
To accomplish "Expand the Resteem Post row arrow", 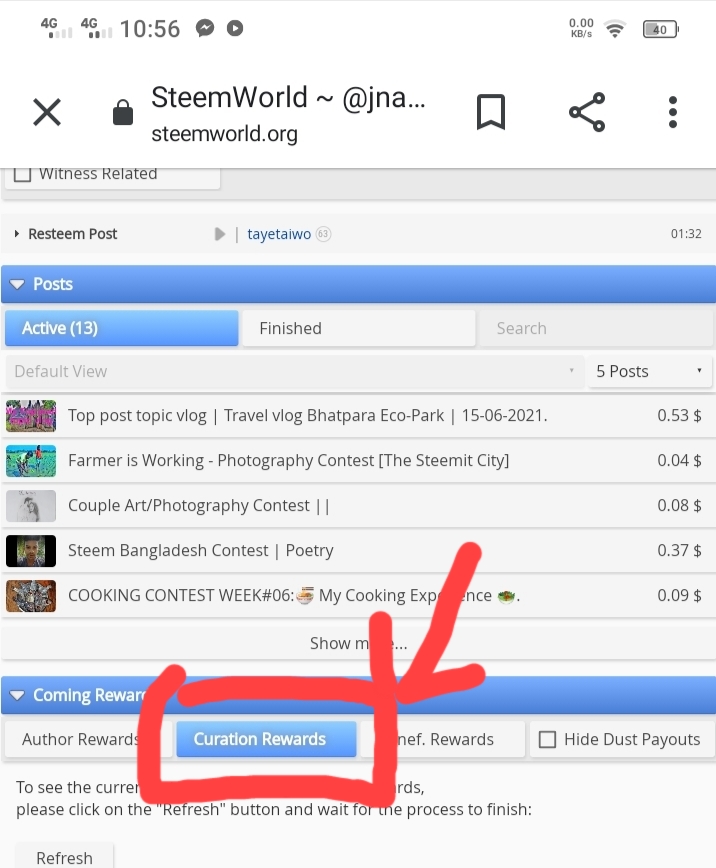I will tap(17, 234).
